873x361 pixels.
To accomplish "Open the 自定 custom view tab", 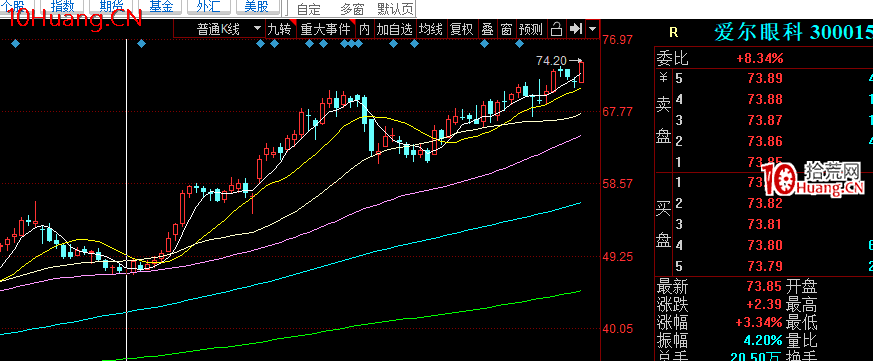I will [309, 8].
